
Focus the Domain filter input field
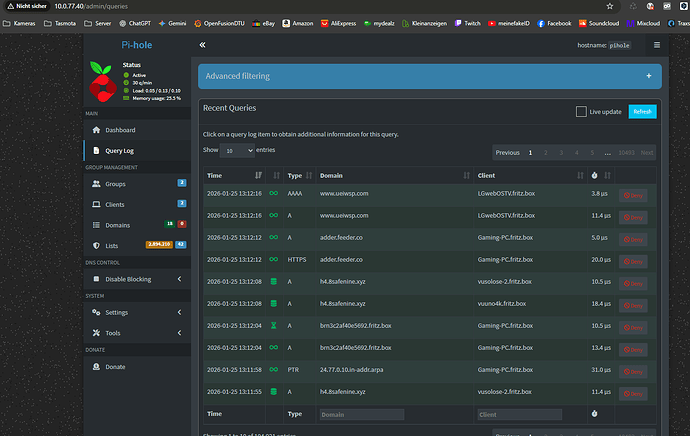point(362,414)
